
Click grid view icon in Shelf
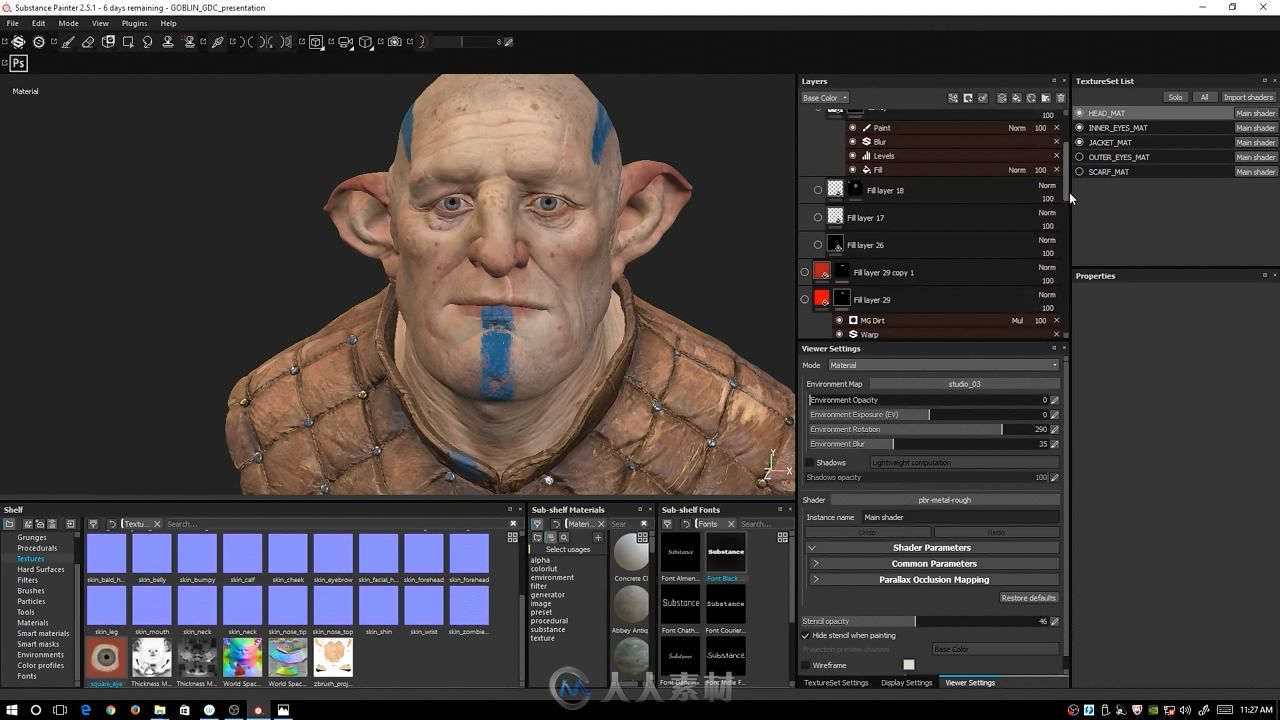pyautogui.click(x=513, y=537)
